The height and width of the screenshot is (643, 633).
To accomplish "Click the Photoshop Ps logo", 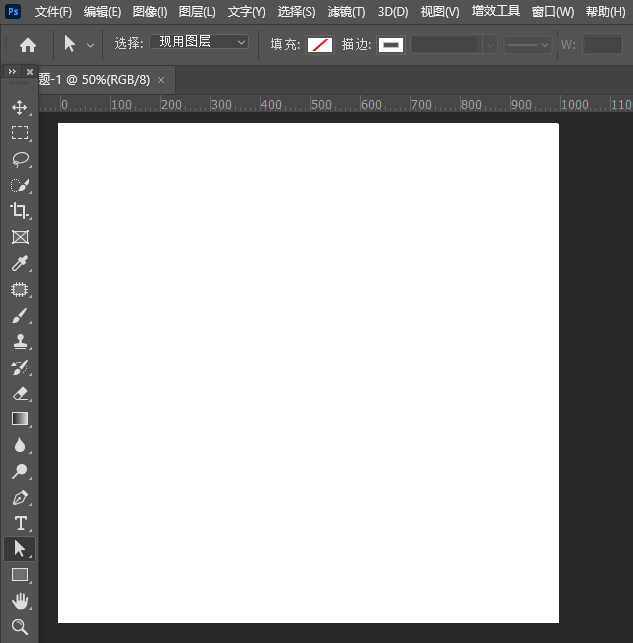I will click(14, 11).
